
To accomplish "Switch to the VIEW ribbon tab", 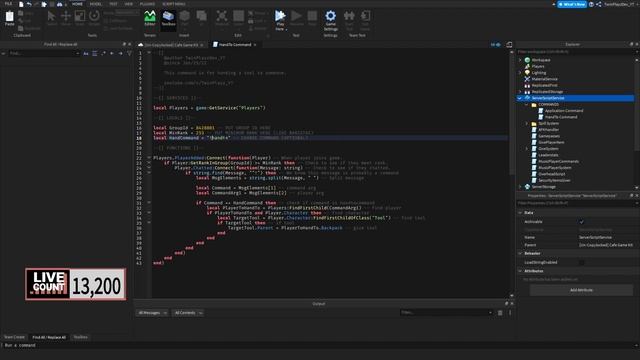I will pos(129,4).
